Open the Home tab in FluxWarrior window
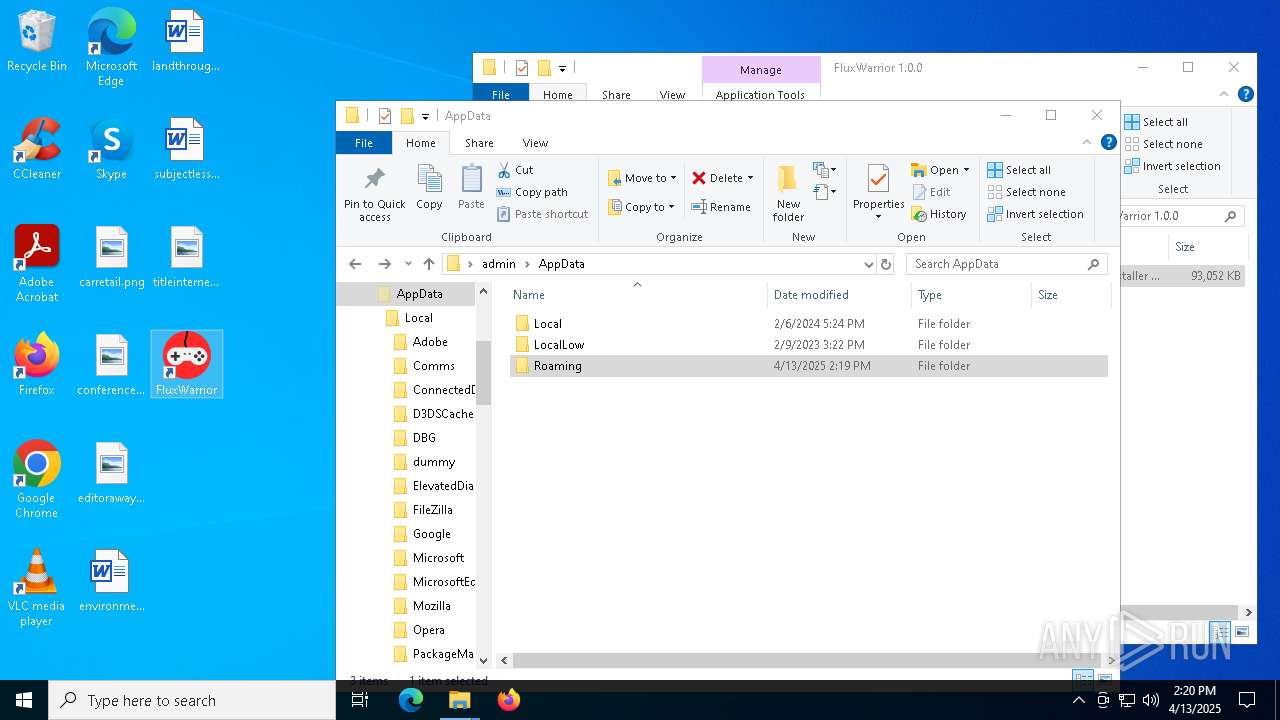 (x=558, y=95)
